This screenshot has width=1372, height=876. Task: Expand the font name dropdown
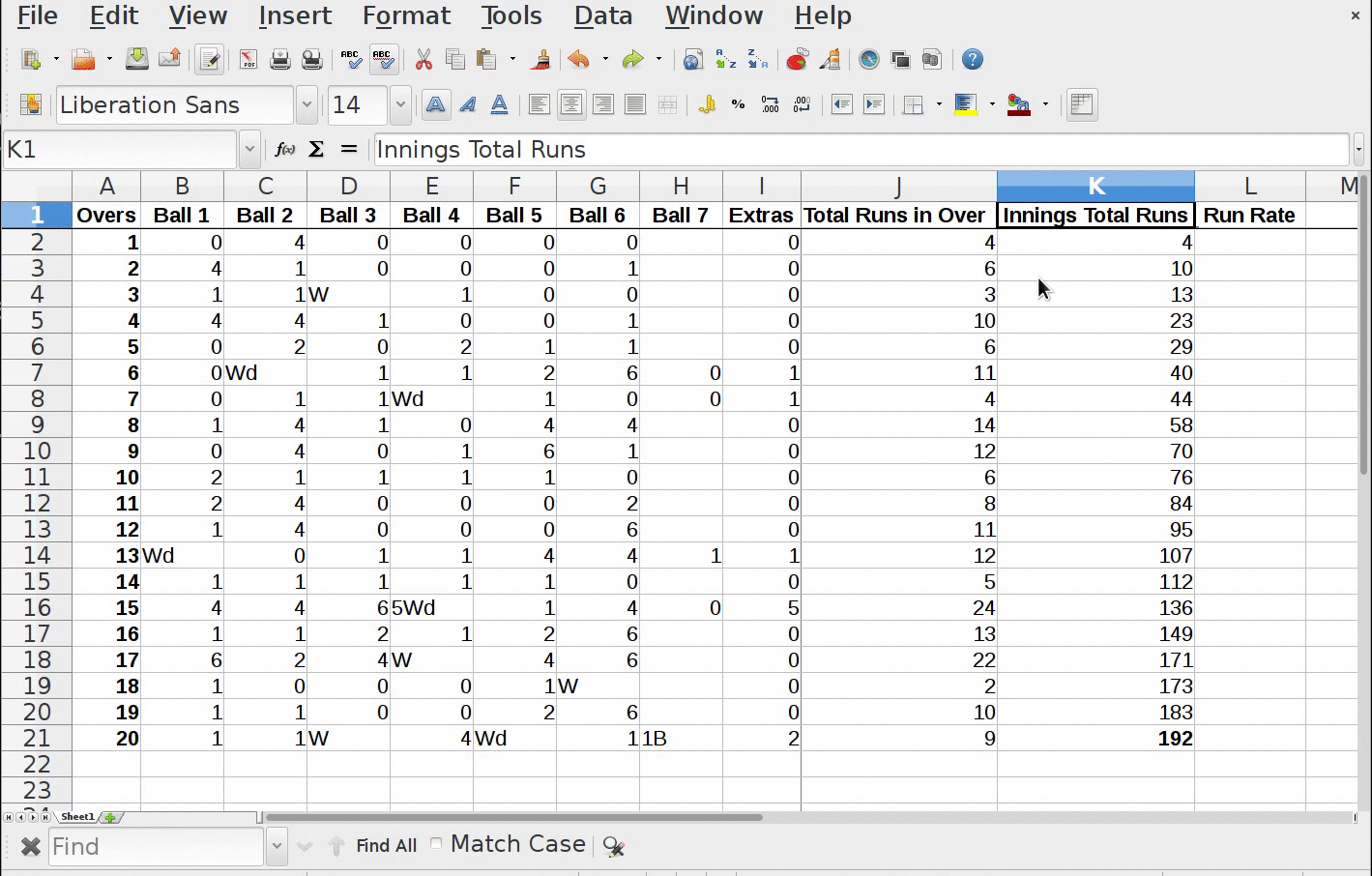tap(307, 105)
